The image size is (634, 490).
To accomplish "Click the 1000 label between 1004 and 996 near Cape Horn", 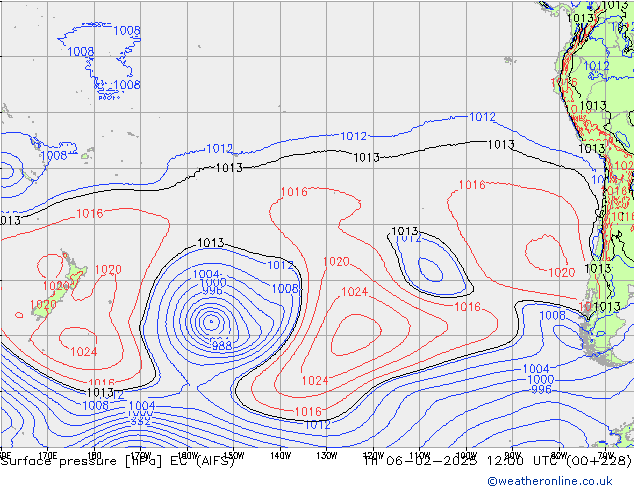I will click(541, 380).
